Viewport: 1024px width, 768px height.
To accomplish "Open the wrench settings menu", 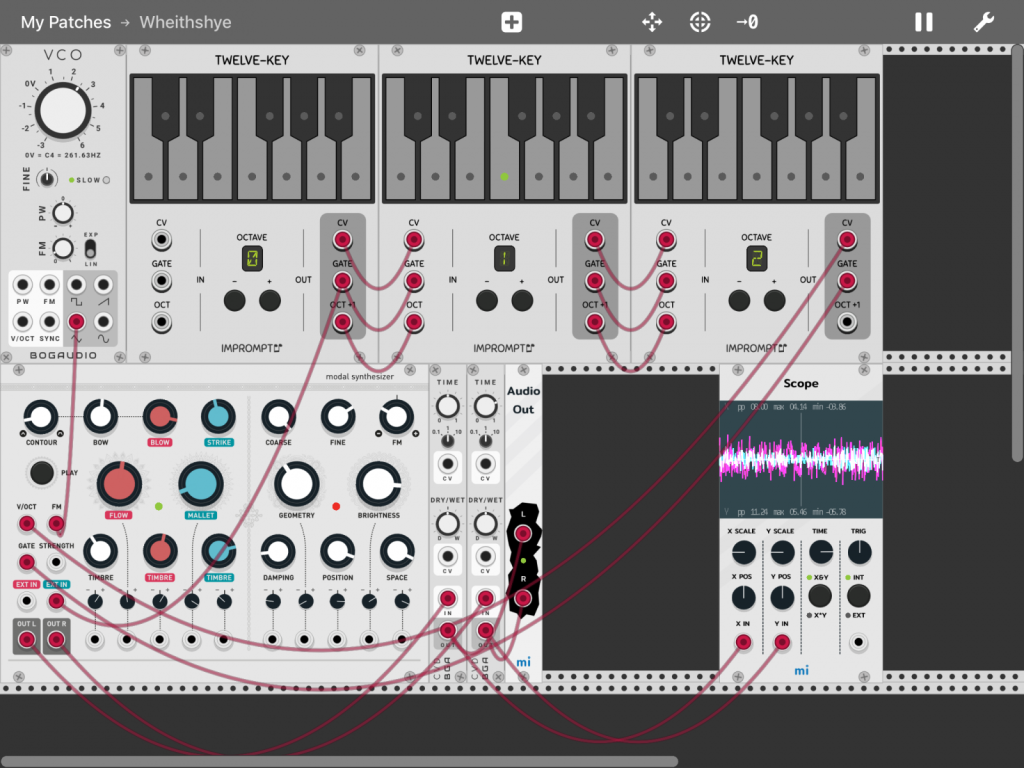I will pyautogui.click(x=983, y=22).
